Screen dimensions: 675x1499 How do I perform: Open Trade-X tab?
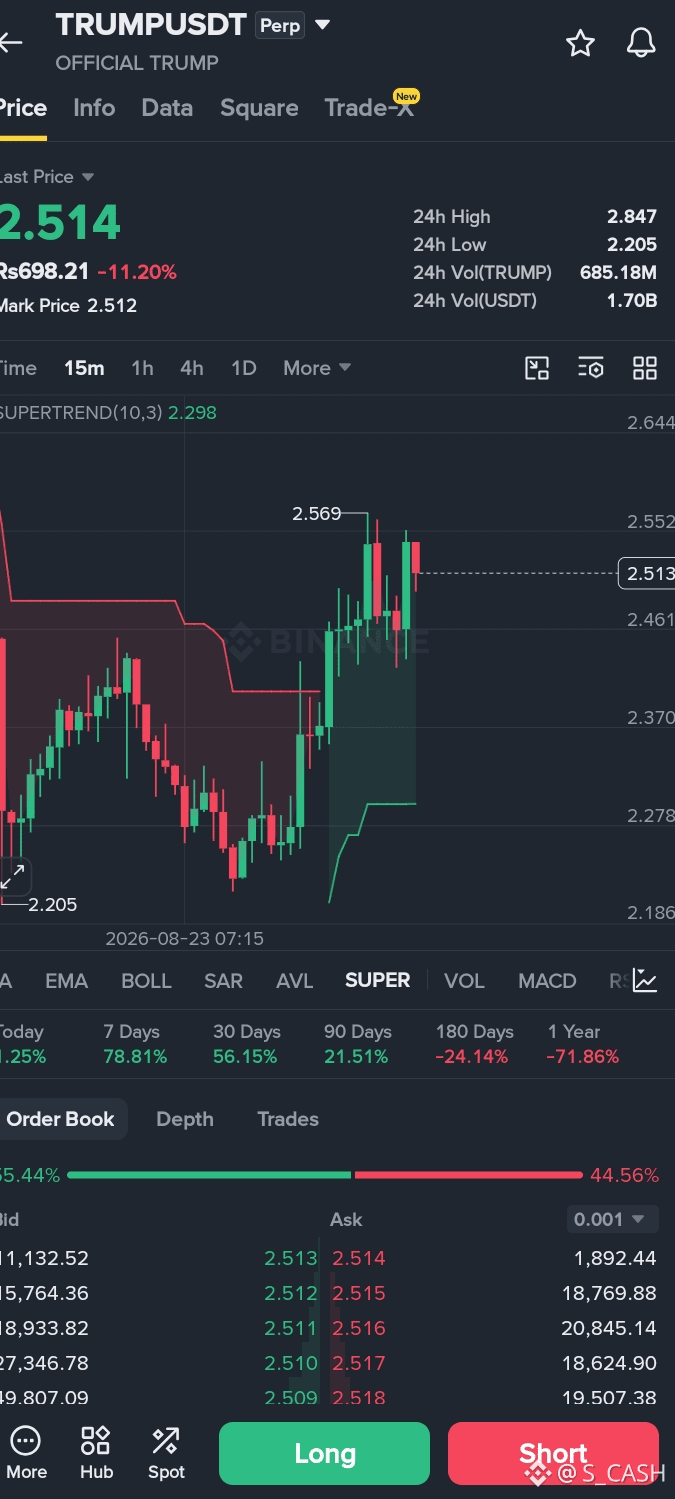pos(369,108)
